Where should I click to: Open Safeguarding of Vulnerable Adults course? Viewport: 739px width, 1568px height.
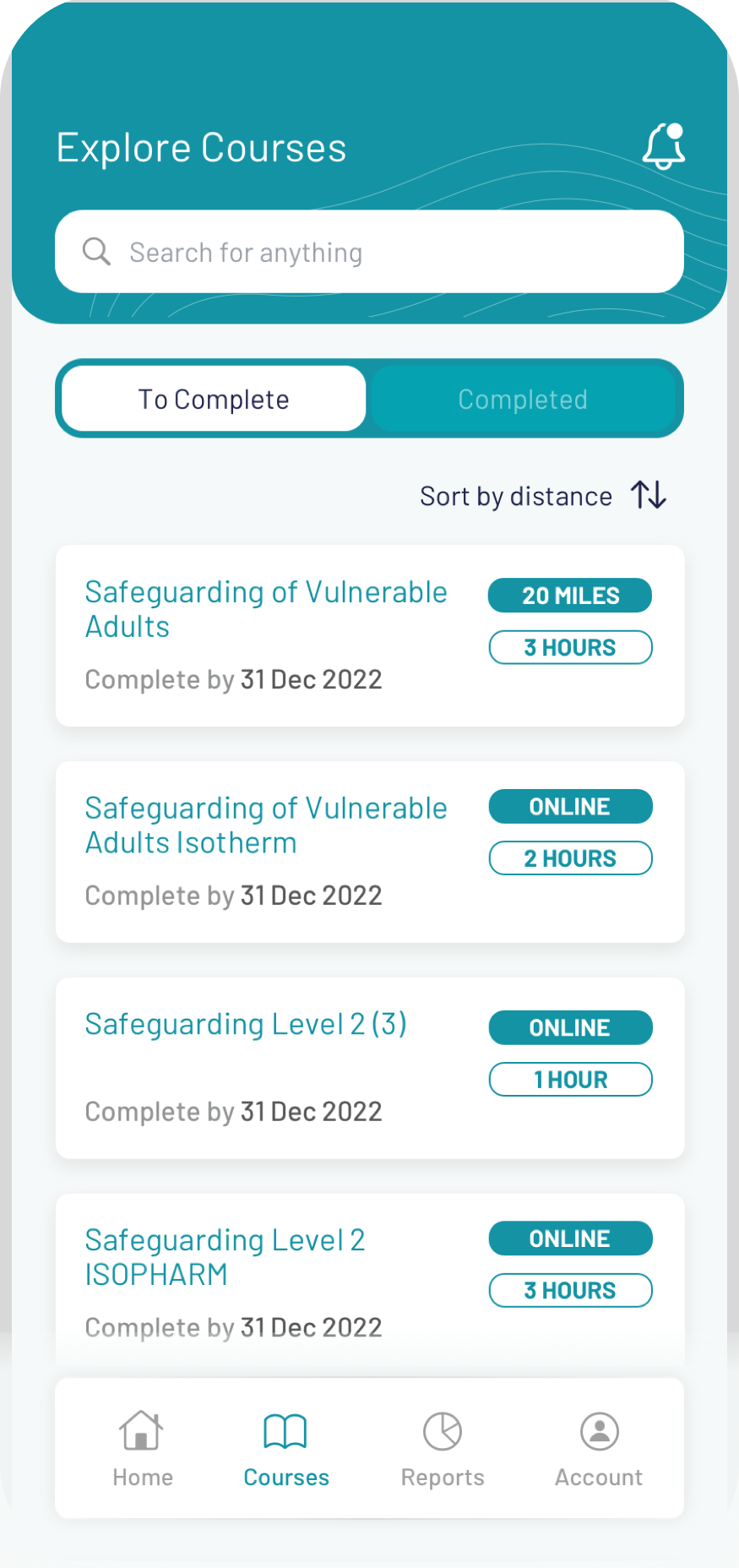tap(266, 609)
